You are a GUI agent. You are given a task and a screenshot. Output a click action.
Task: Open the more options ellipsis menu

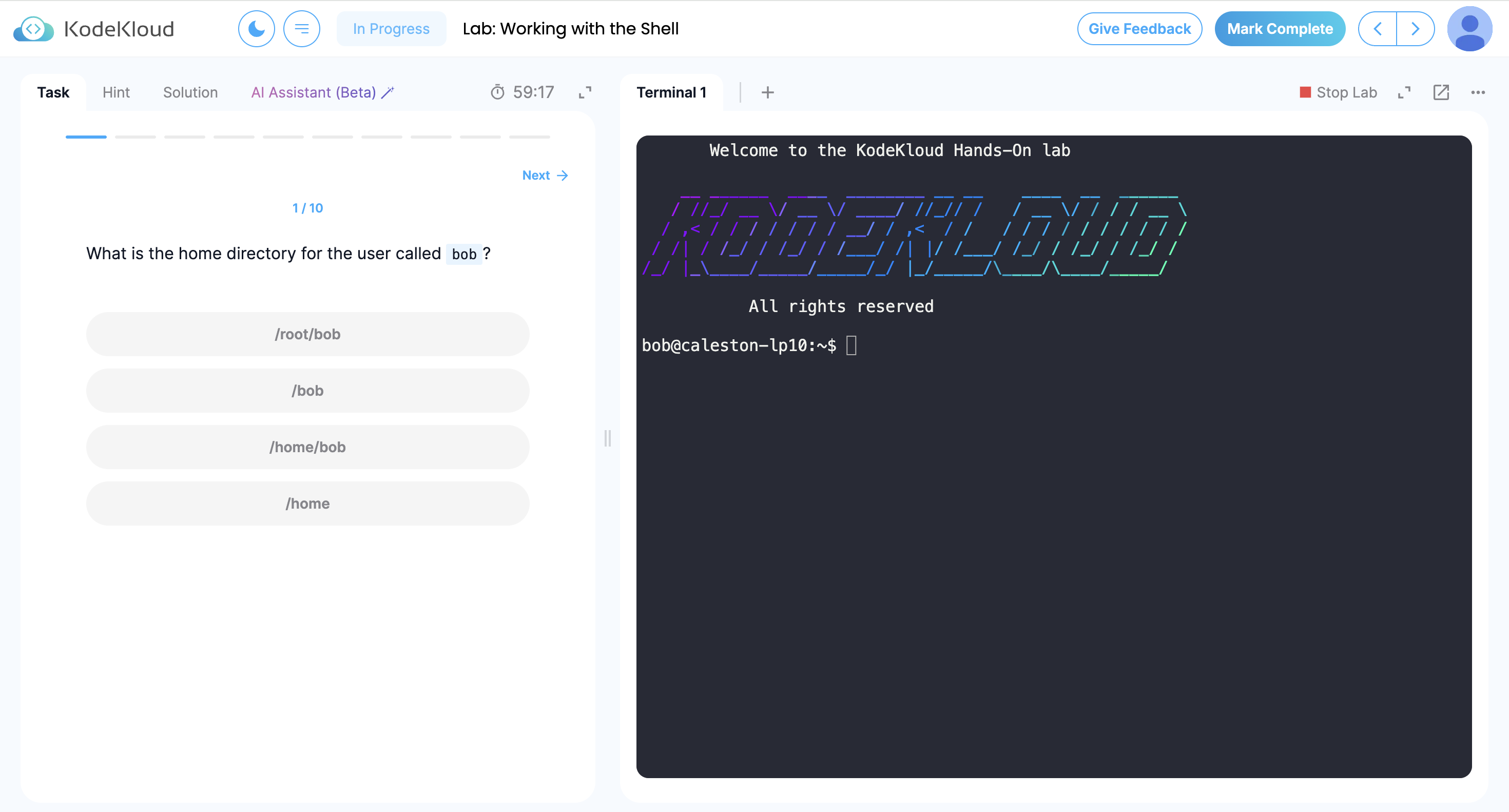coord(1478,92)
